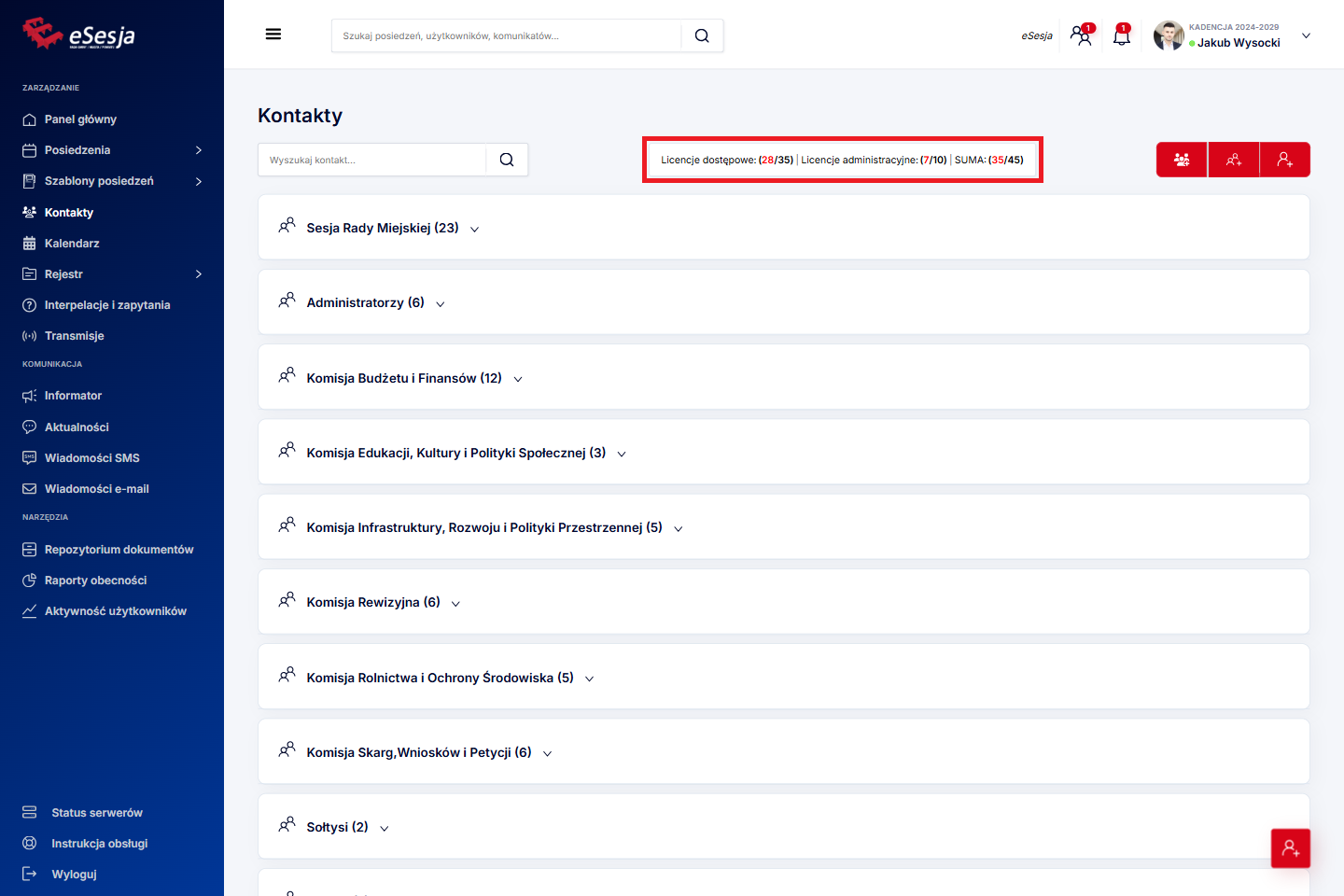This screenshot has width=1344, height=896.
Task: Click the floating add contact button
Action: 1291,848
